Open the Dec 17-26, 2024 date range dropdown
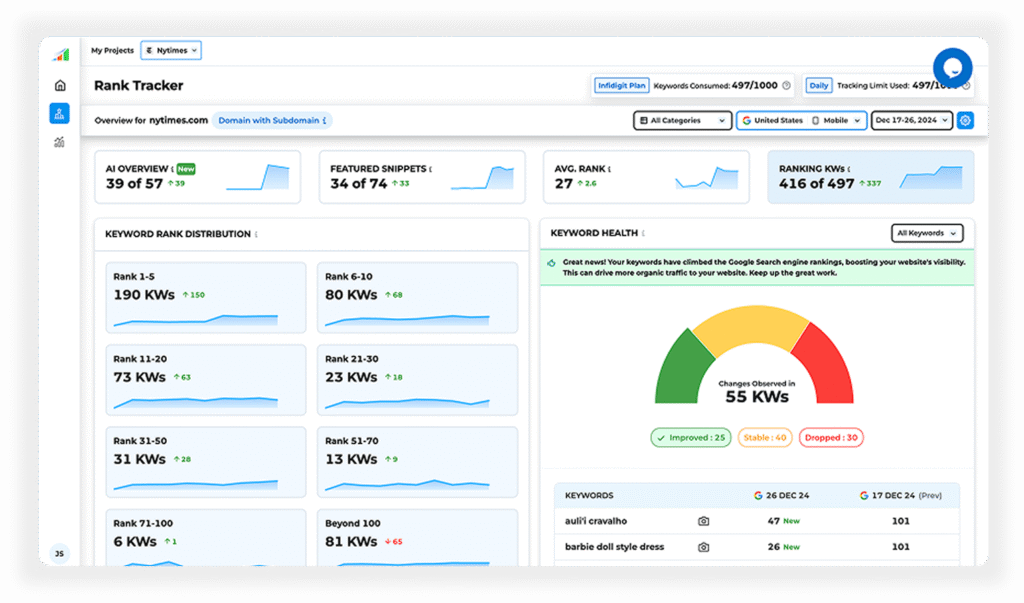The width and height of the screenshot is (1024, 603). pos(910,121)
